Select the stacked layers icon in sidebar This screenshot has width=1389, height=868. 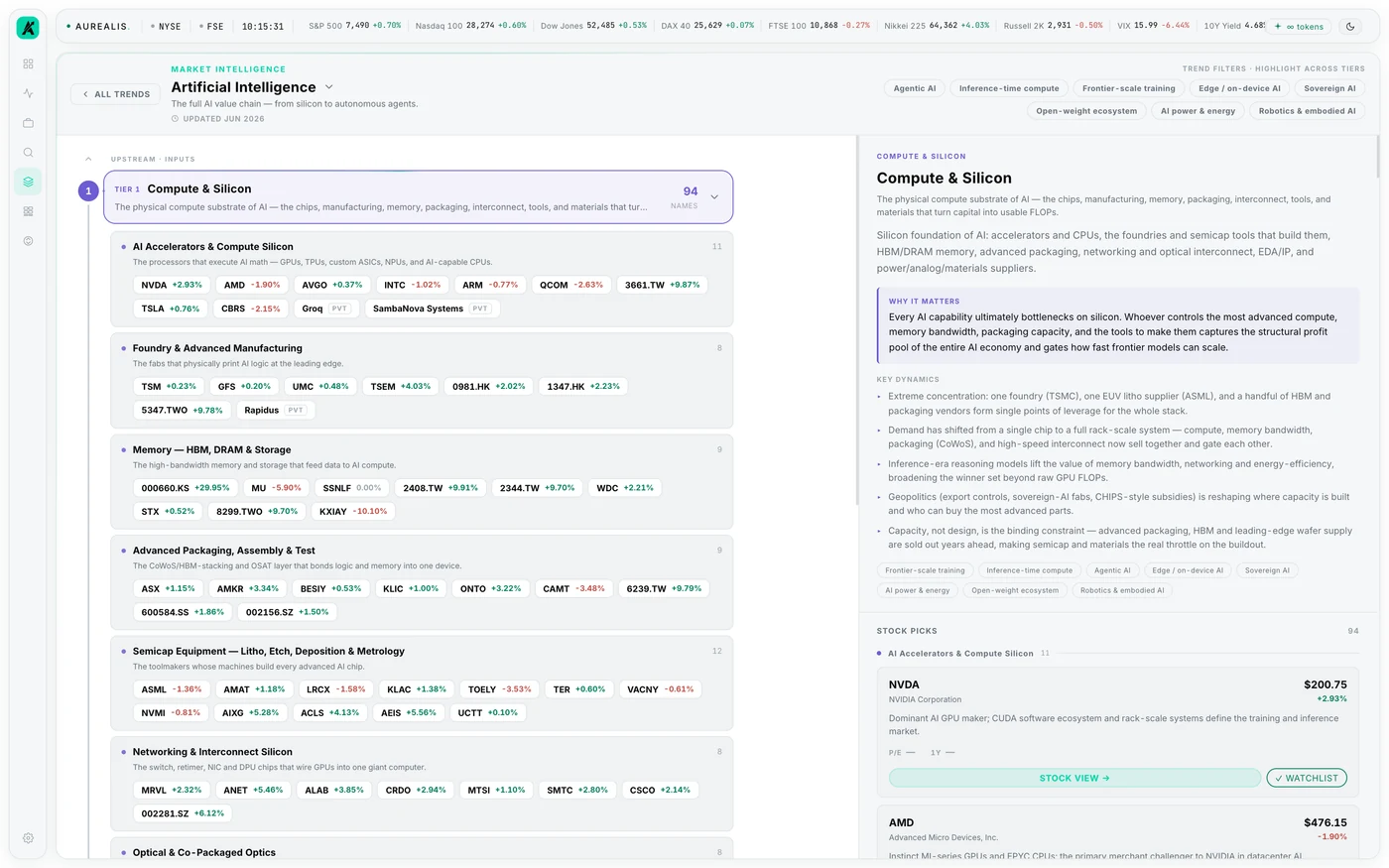coord(28,182)
